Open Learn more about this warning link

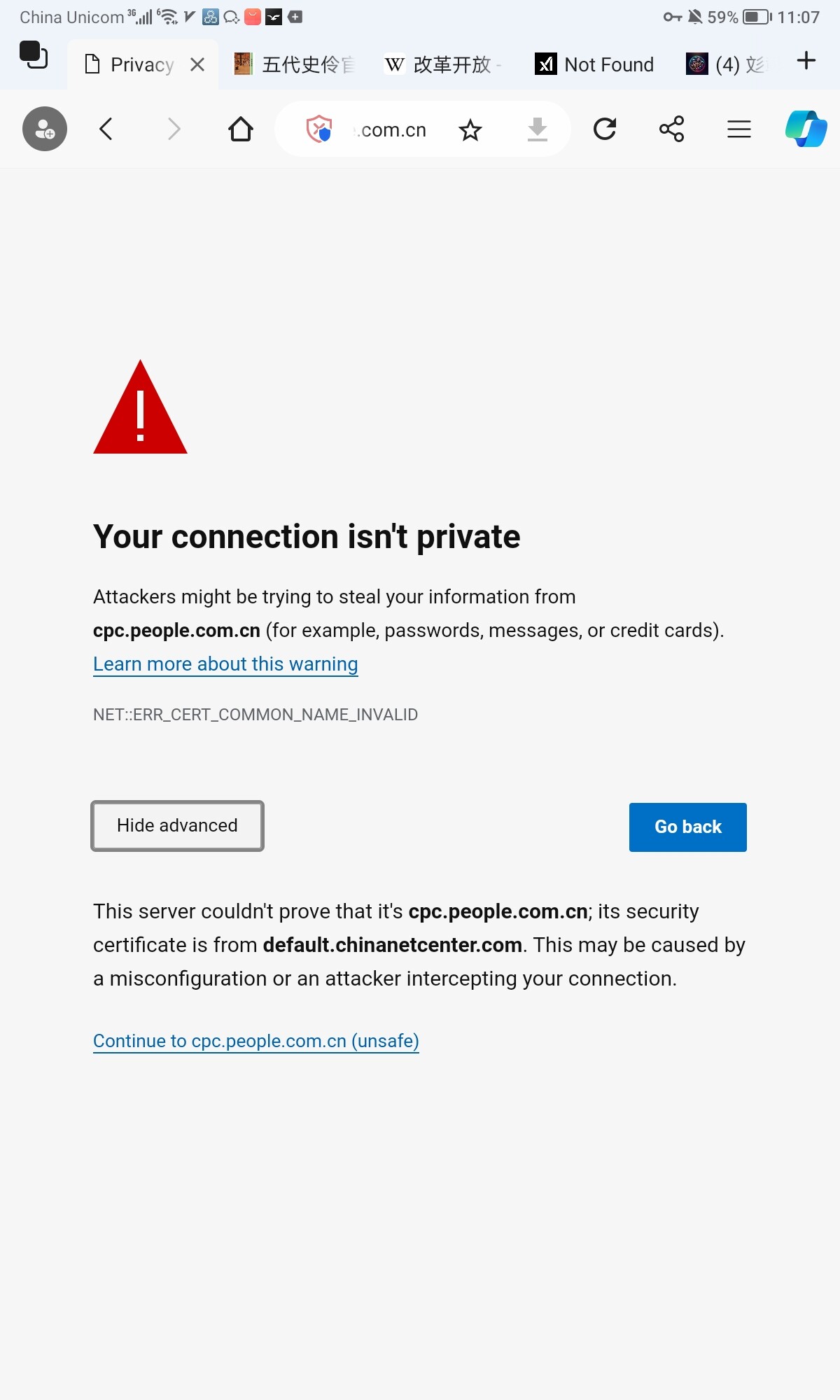[x=225, y=664]
